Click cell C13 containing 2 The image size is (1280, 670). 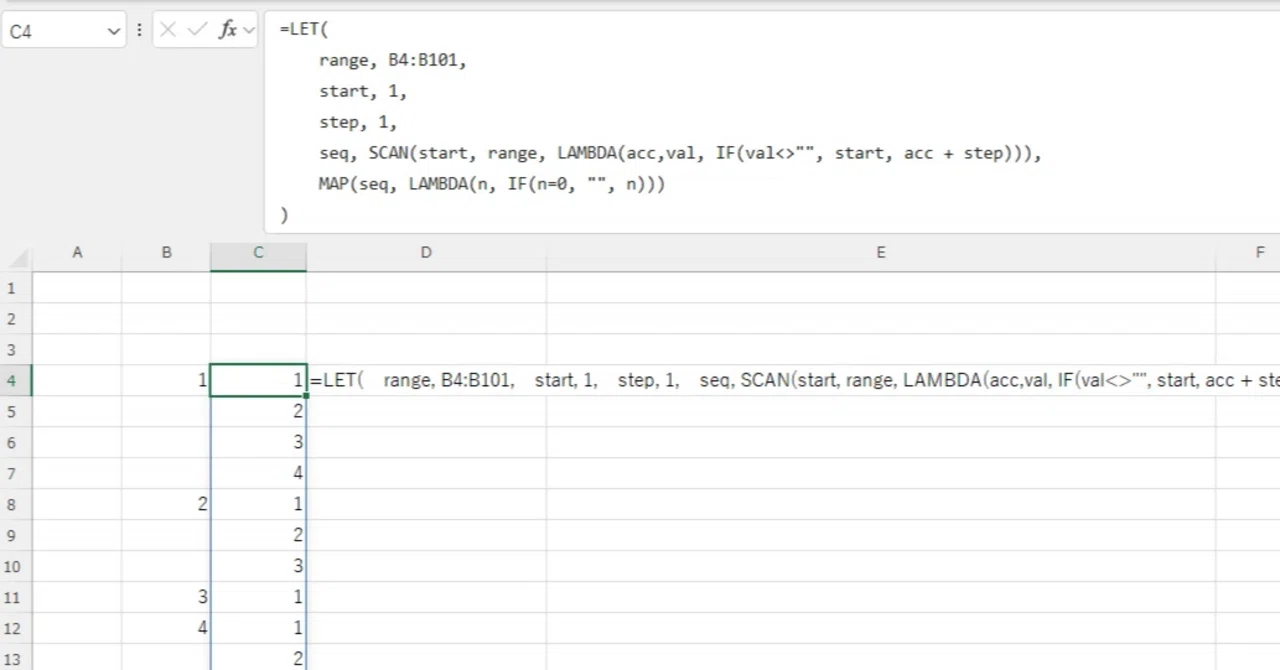coord(258,659)
